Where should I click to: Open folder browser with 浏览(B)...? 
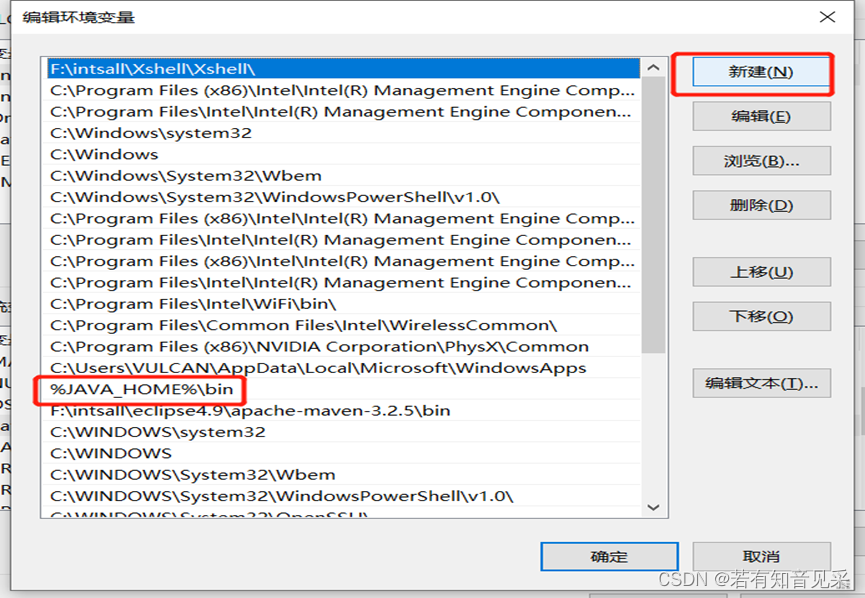pos(761,161)
